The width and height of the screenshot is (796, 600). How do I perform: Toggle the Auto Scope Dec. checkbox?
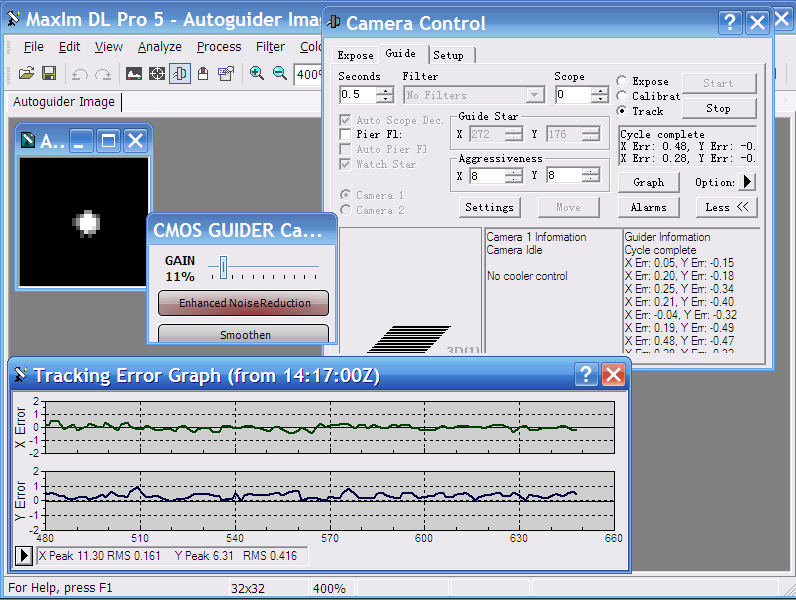click(345, 120)
